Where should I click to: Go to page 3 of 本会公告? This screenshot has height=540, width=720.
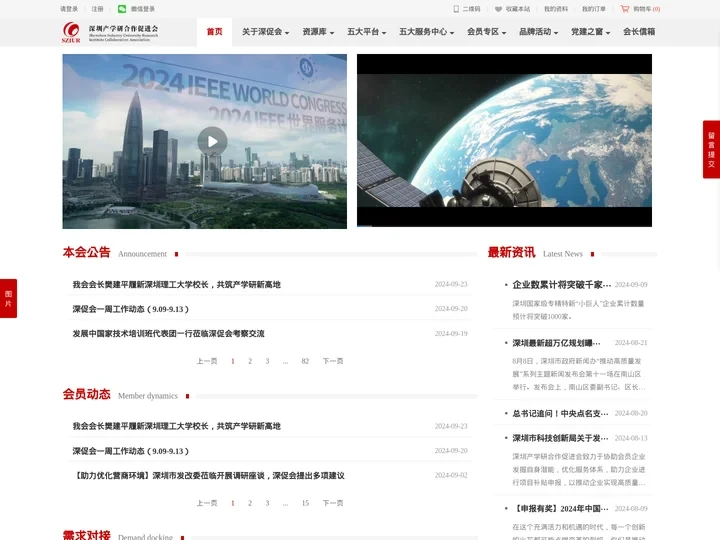(267, 361)
